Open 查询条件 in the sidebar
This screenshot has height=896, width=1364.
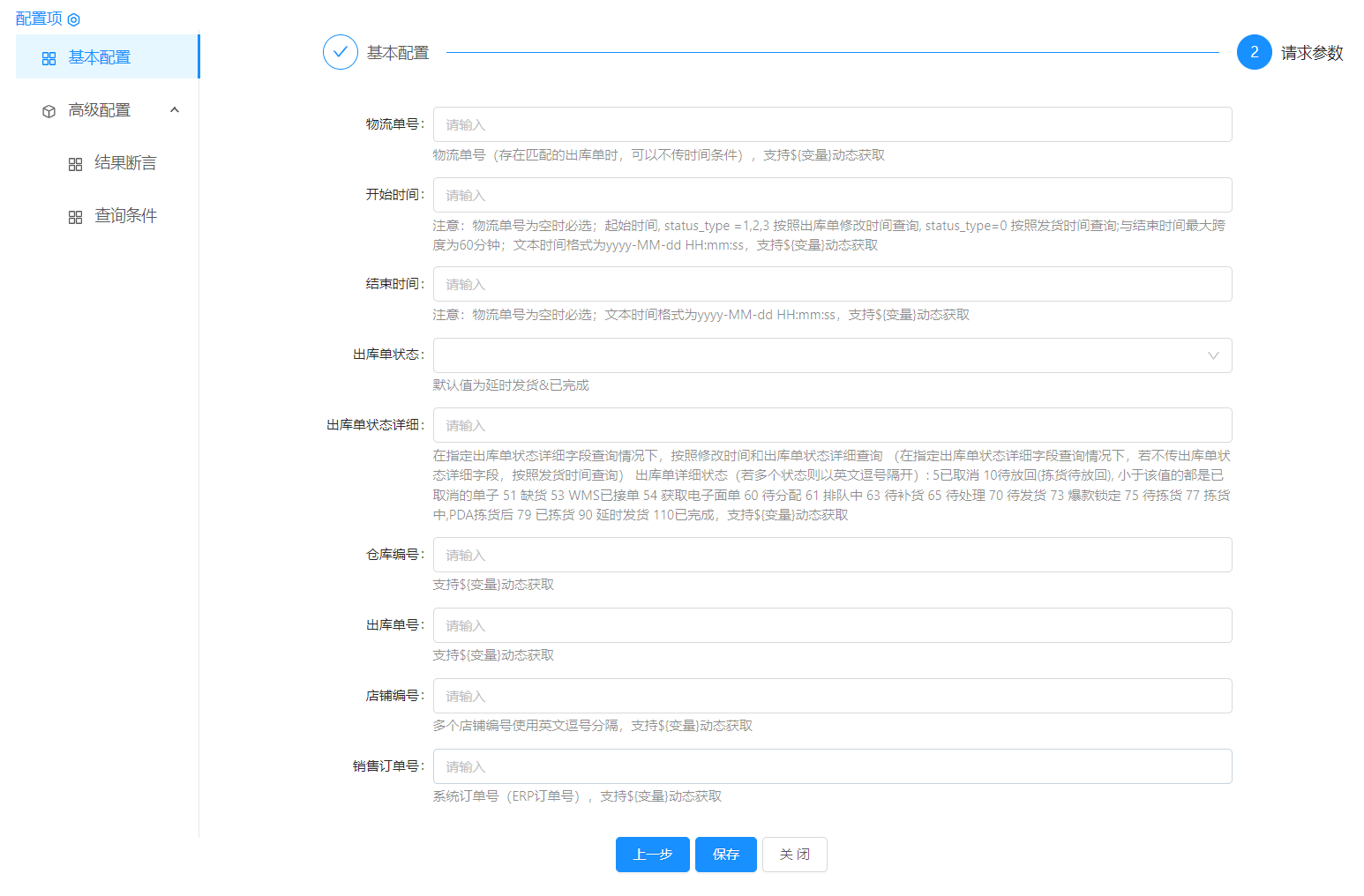[x=125, y=216]
